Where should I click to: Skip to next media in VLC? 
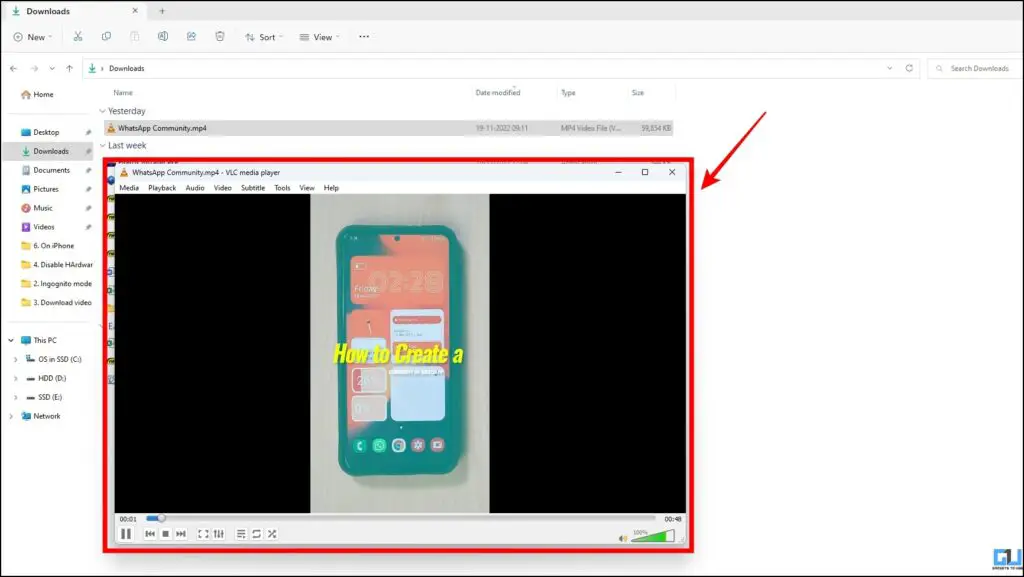pos(181,534)
